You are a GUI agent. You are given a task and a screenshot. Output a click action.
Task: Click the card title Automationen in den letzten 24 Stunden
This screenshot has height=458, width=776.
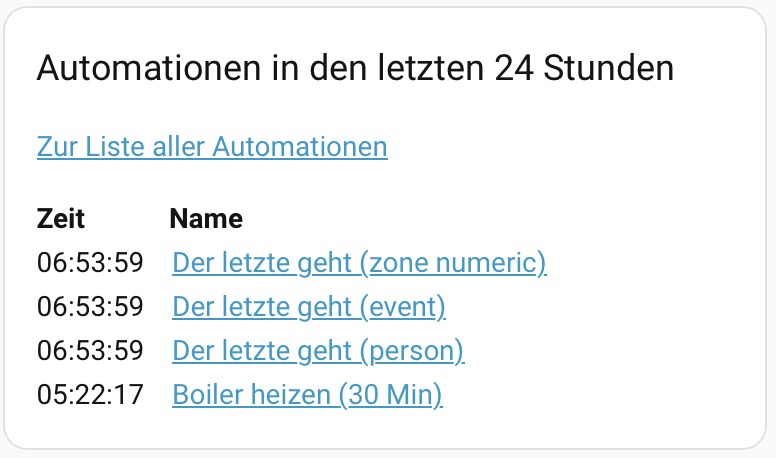(x=355, y=69)
